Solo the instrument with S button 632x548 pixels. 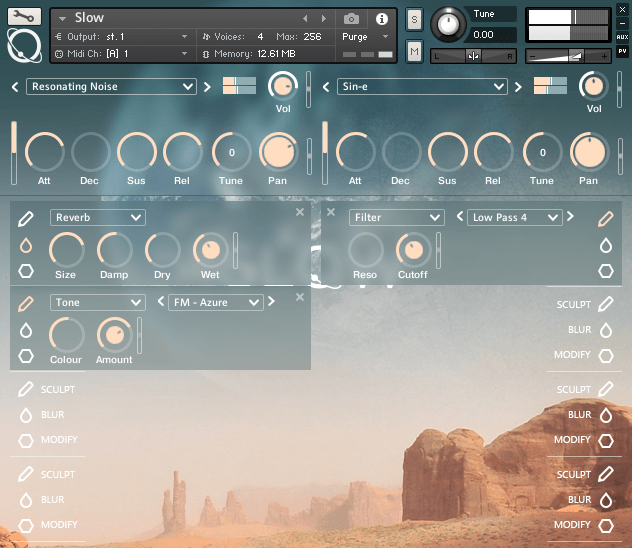[414, 19]
